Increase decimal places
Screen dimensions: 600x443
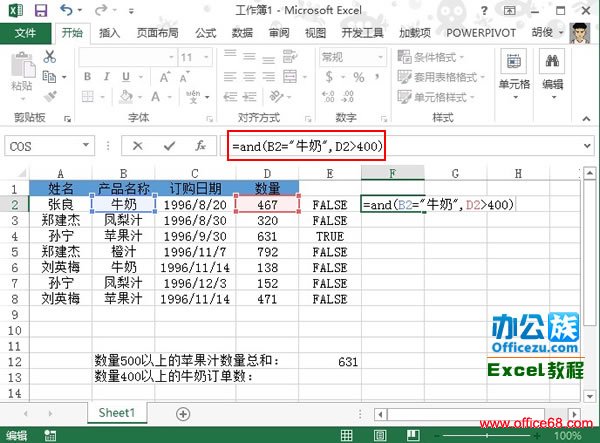[328, 96]
